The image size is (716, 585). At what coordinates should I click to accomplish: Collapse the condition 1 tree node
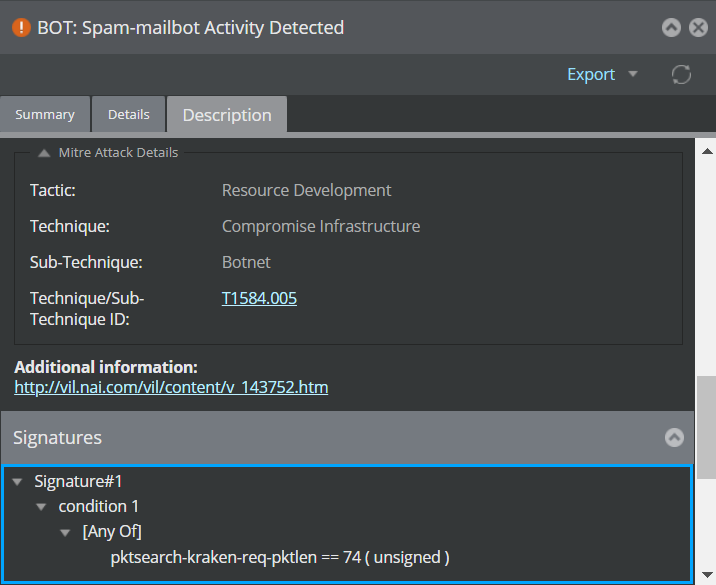coord(41,507)
